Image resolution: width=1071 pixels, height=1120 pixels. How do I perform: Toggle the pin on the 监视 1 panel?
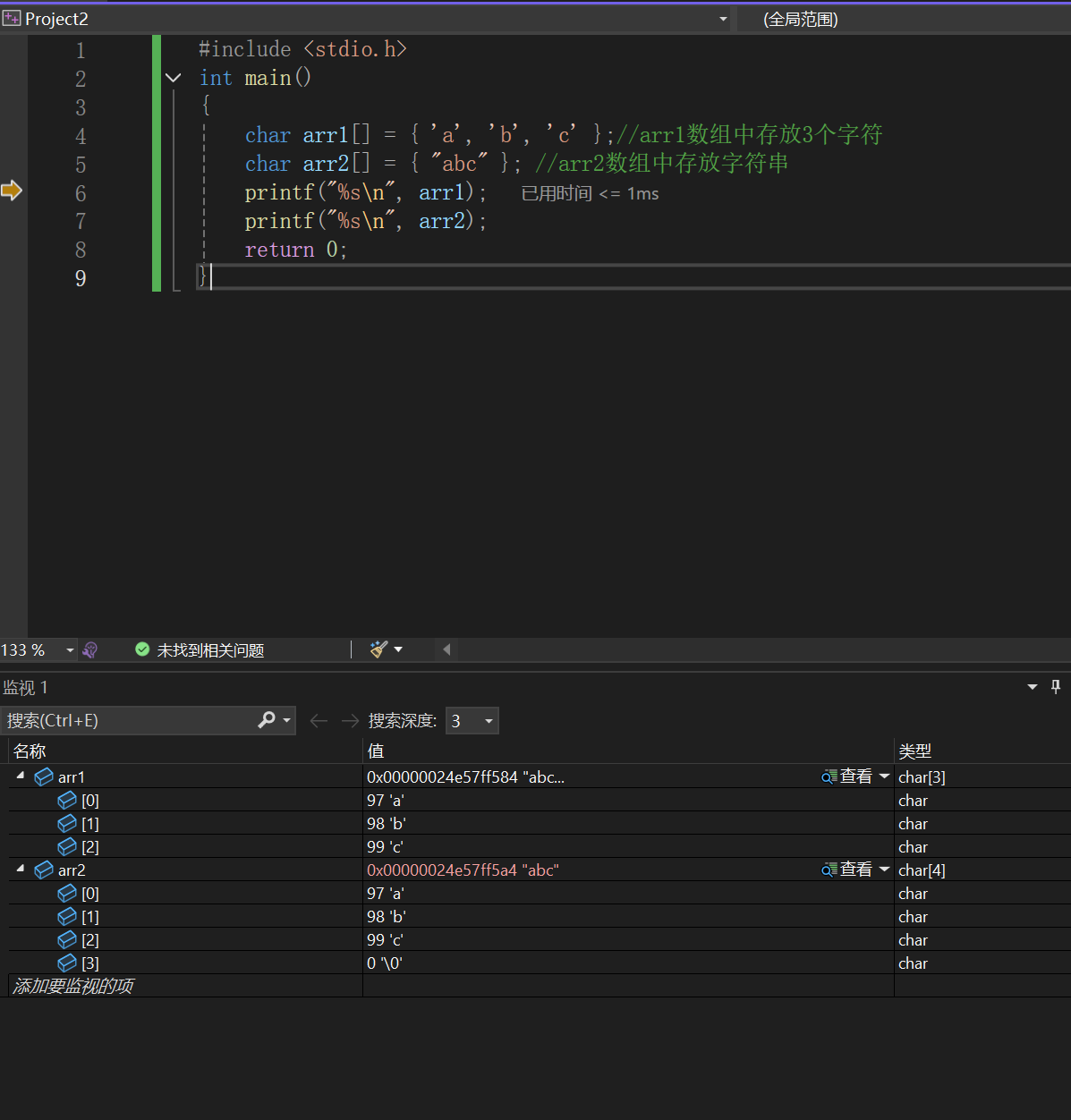click(x=1056, y=687)
